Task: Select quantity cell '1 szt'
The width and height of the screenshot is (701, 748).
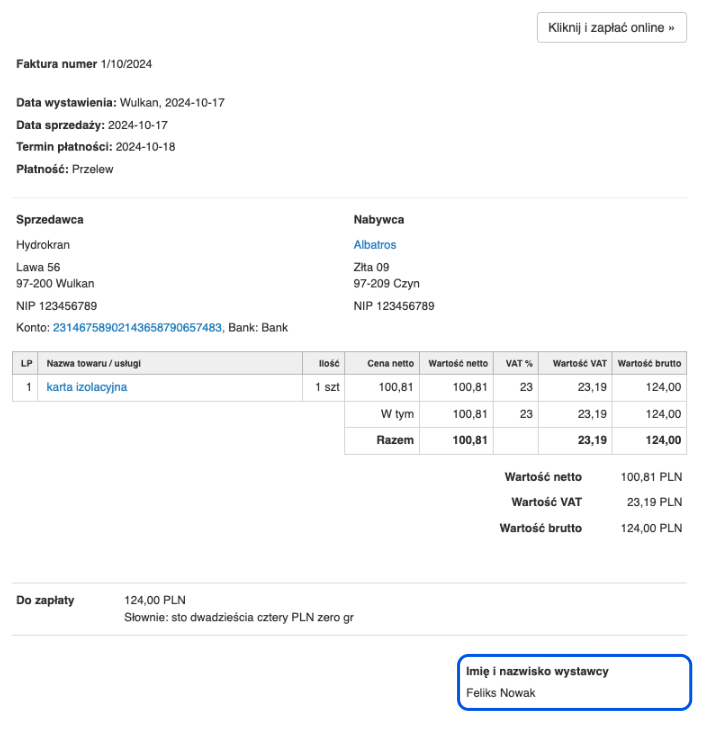Action: click(324, 387)
